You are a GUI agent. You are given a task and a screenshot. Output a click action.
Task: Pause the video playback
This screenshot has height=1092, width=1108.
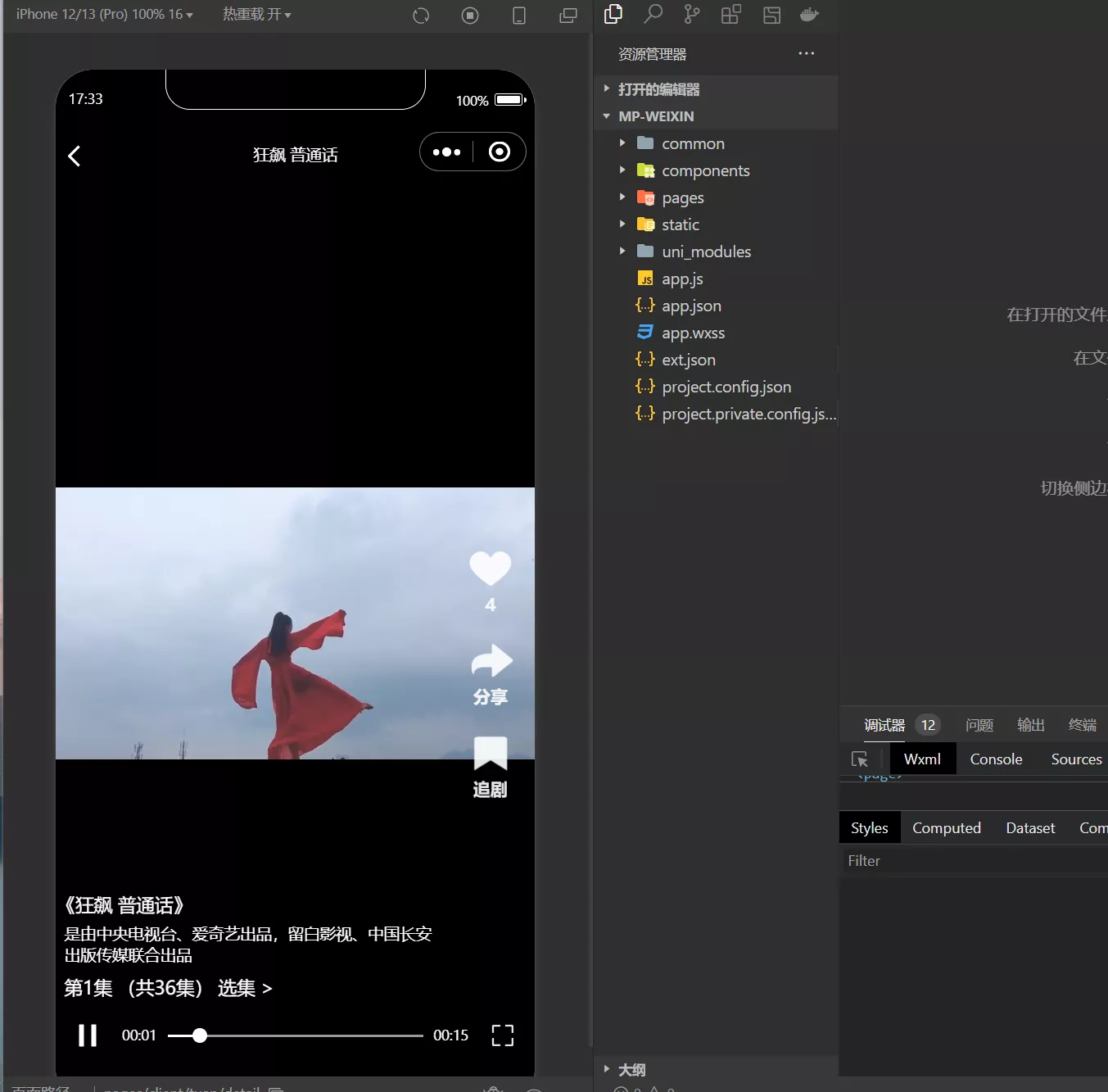88,1035
